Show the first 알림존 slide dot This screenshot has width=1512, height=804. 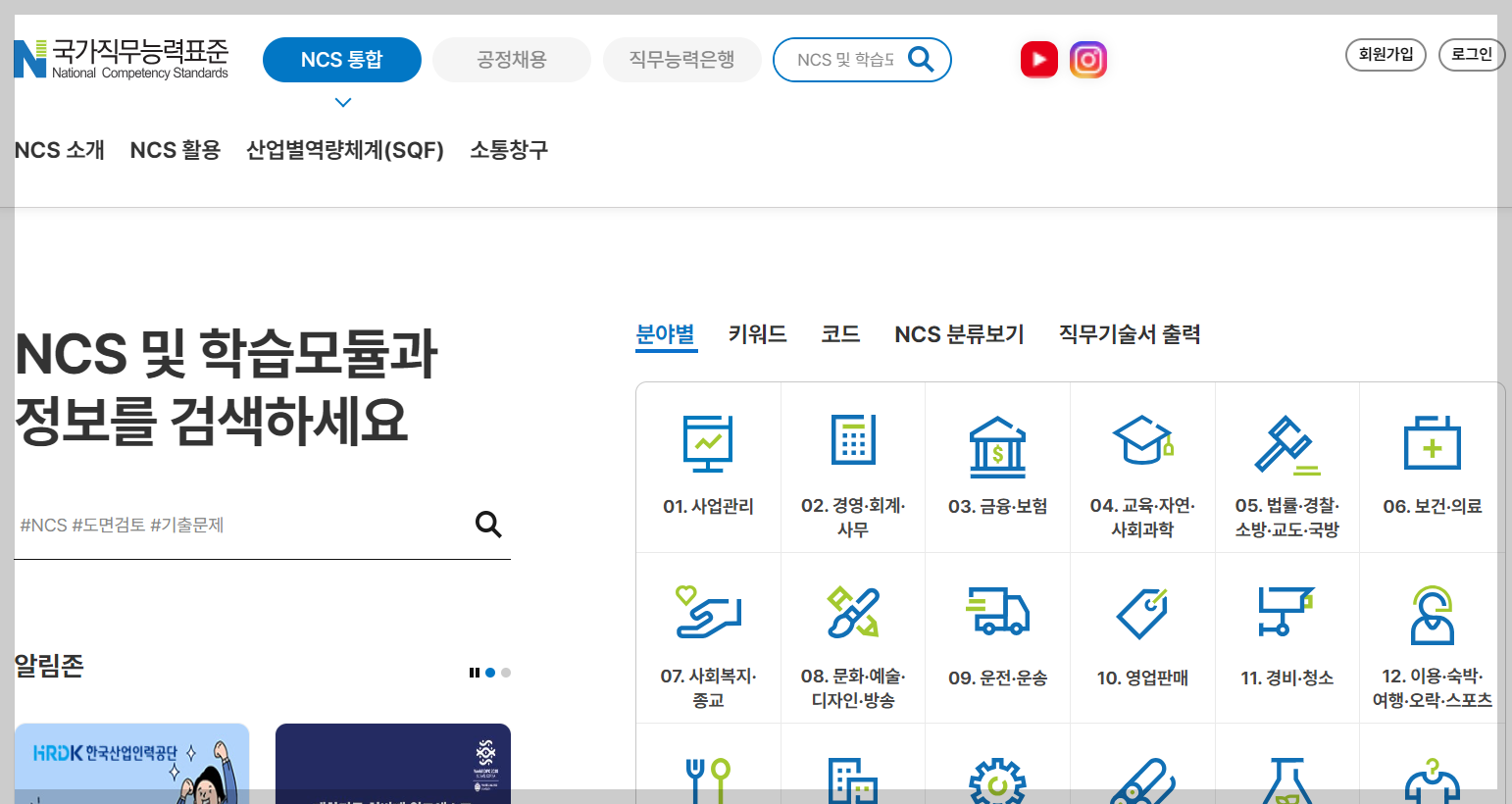[490, 673]
